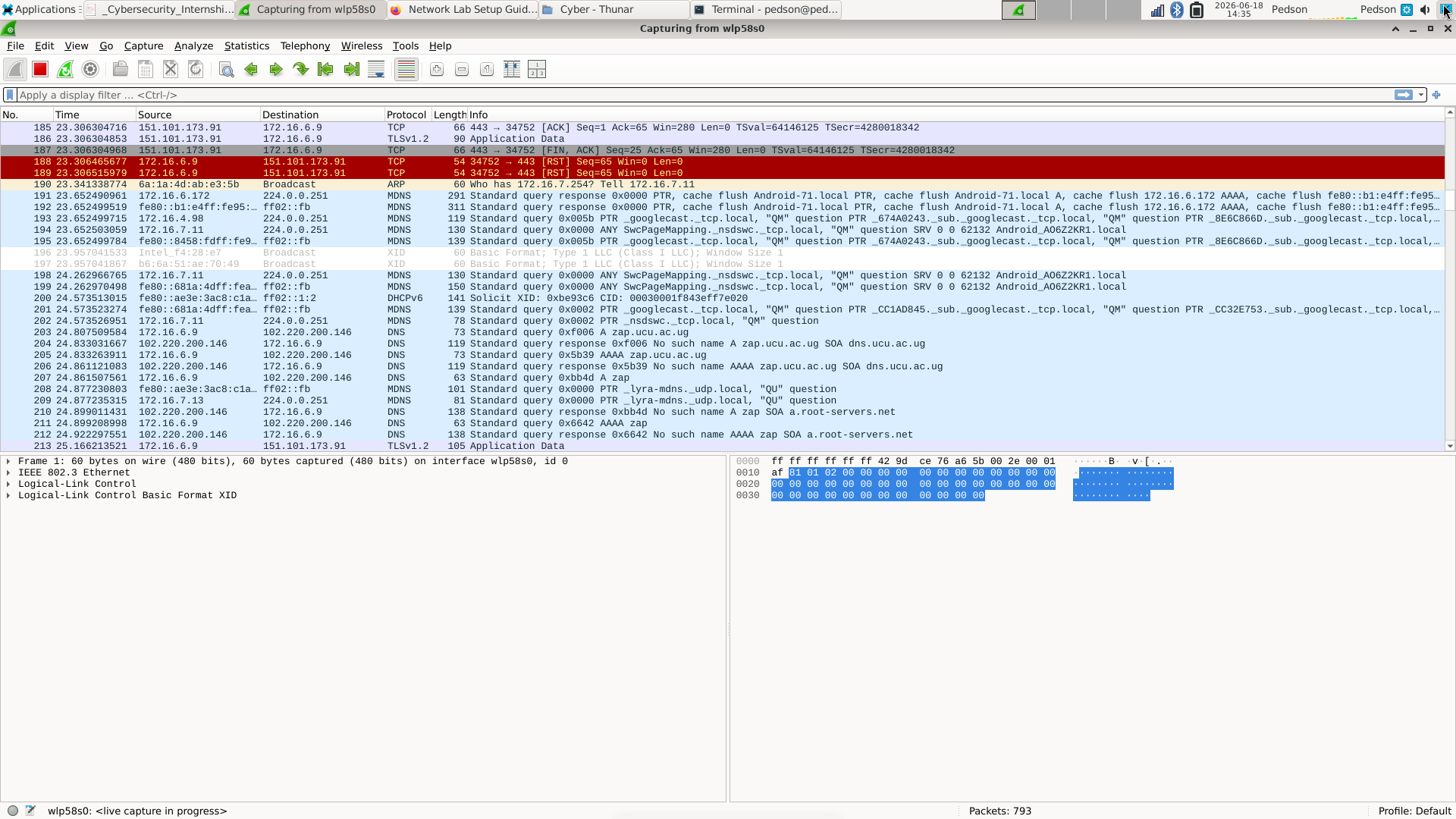The width and height of the screenshot is (1456, 819).
Task: Zoom in the main window text
Action: (x=437, y=70)
